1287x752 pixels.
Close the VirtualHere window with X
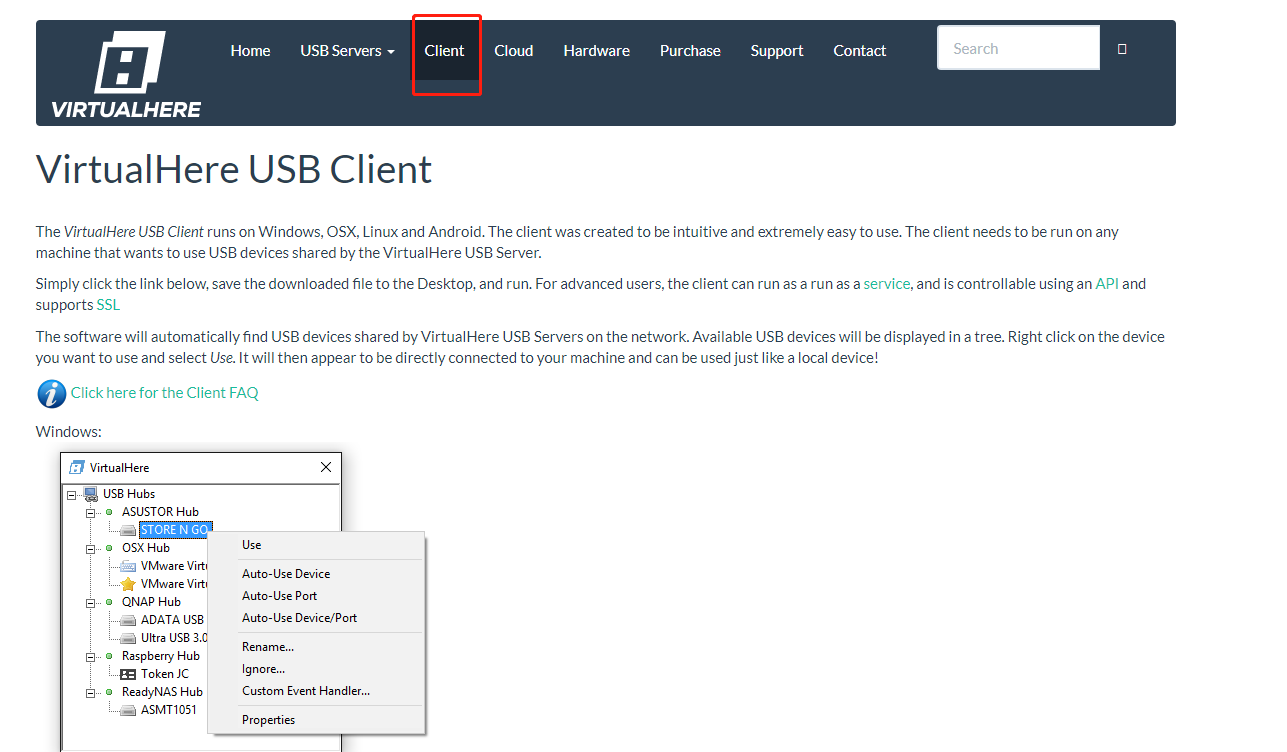(325, 467)
